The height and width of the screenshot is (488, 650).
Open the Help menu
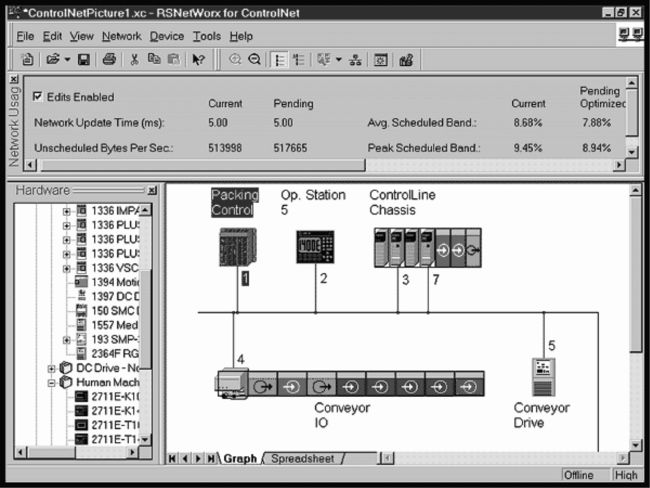coord(241,36)
